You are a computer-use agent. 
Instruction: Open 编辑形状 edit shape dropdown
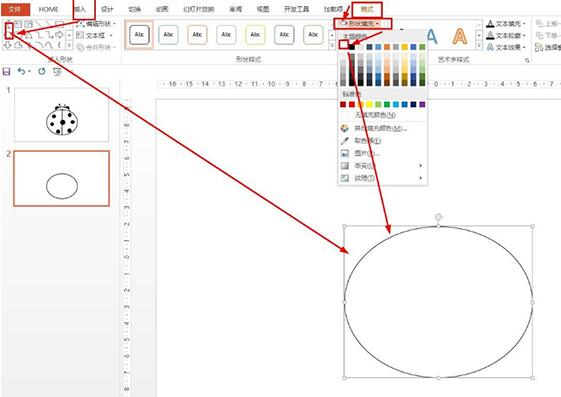coord(96,24)
